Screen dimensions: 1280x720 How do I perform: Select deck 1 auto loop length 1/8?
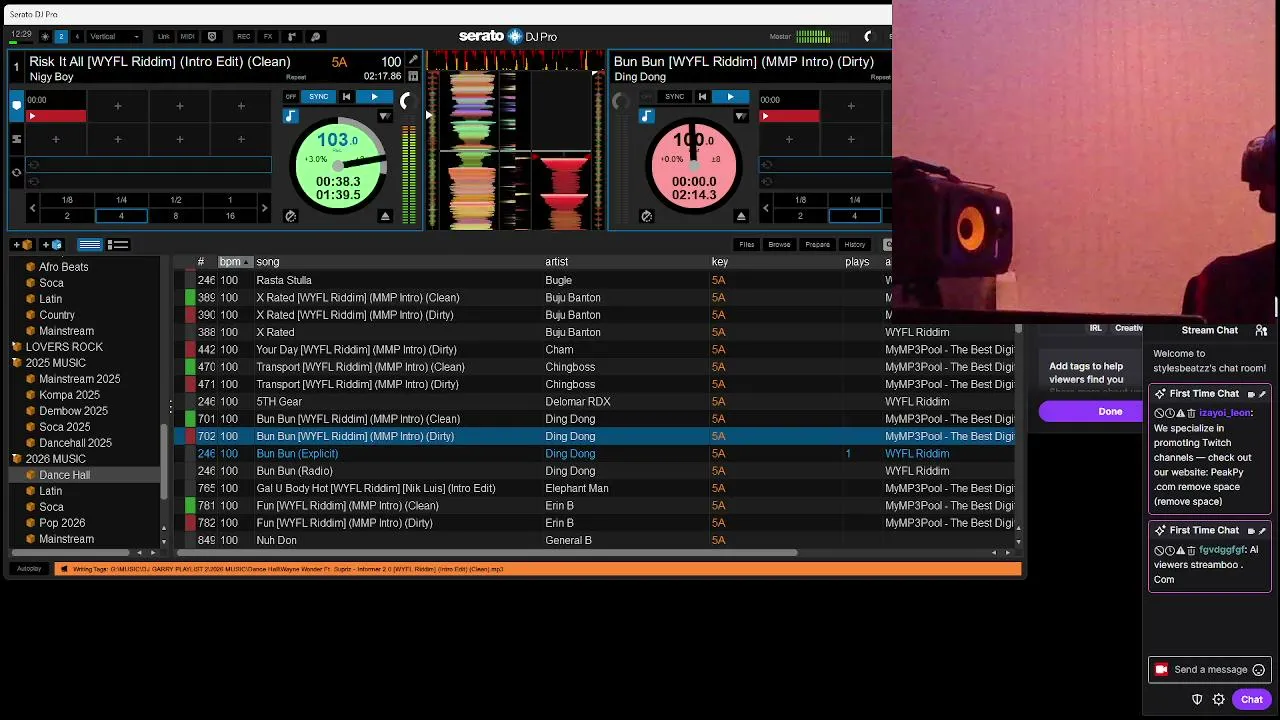tap(67, 200)
